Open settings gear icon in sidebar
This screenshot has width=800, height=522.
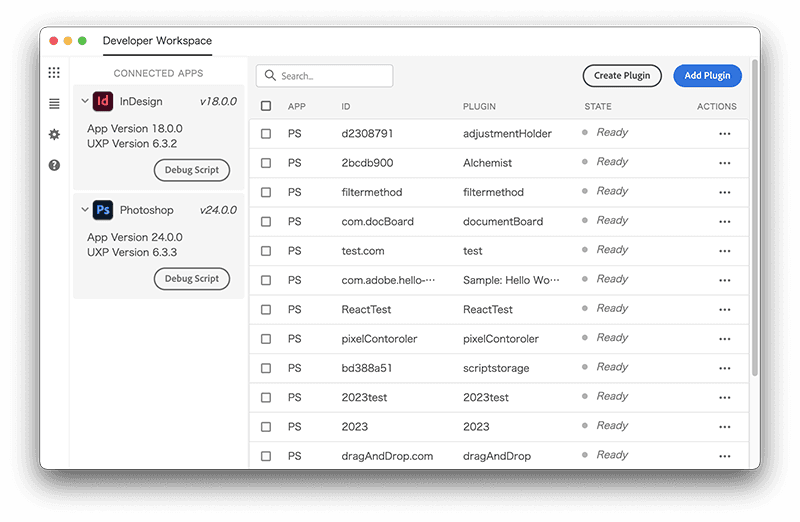point(54,134)
